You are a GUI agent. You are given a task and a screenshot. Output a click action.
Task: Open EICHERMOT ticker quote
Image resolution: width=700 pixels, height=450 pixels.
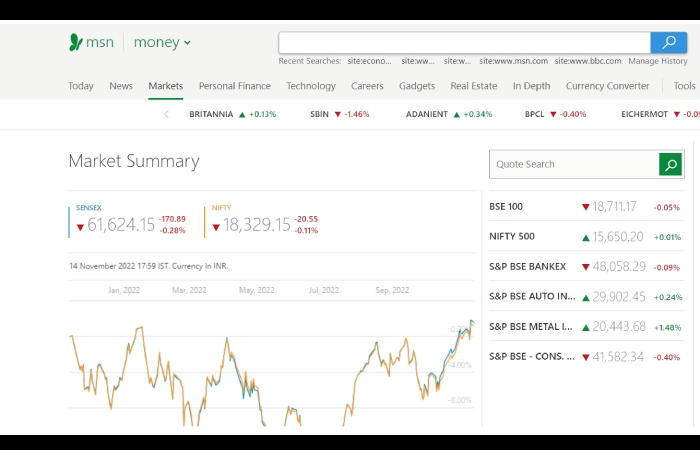[660, 114]
